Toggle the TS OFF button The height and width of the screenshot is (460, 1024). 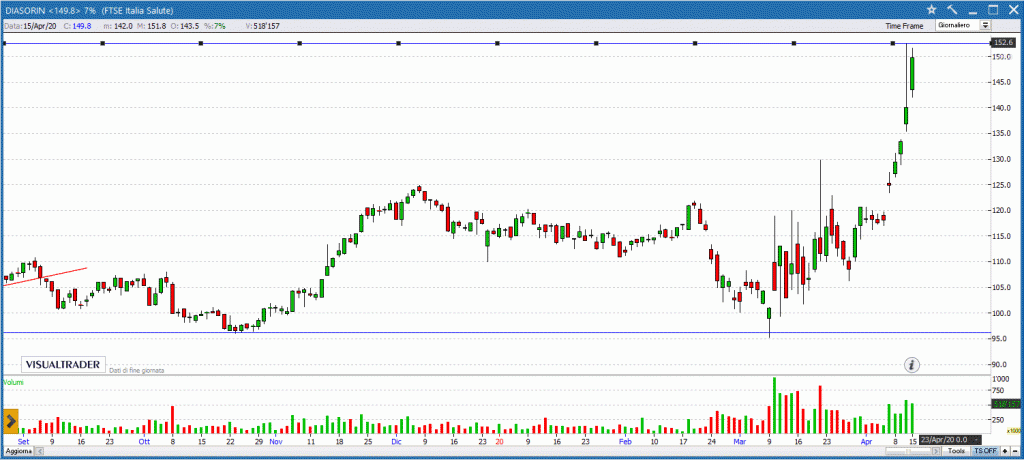(x=985, y=451)
